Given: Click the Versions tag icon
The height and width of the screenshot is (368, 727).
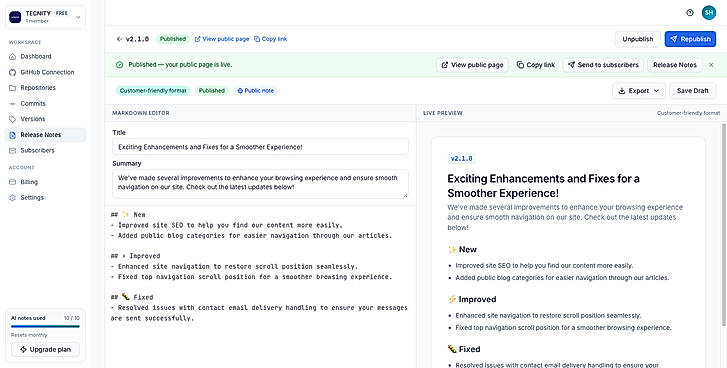Looking at the screenshot, I should pos(13,119).
